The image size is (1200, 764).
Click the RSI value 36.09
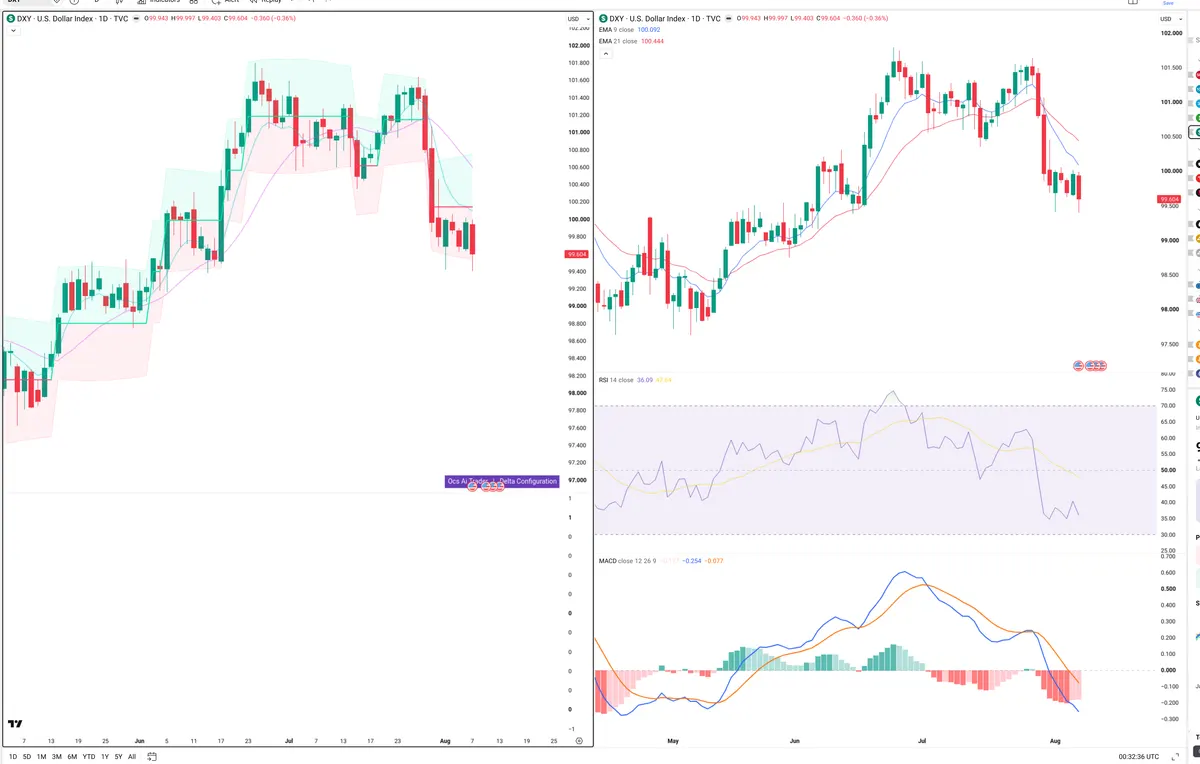646,380
